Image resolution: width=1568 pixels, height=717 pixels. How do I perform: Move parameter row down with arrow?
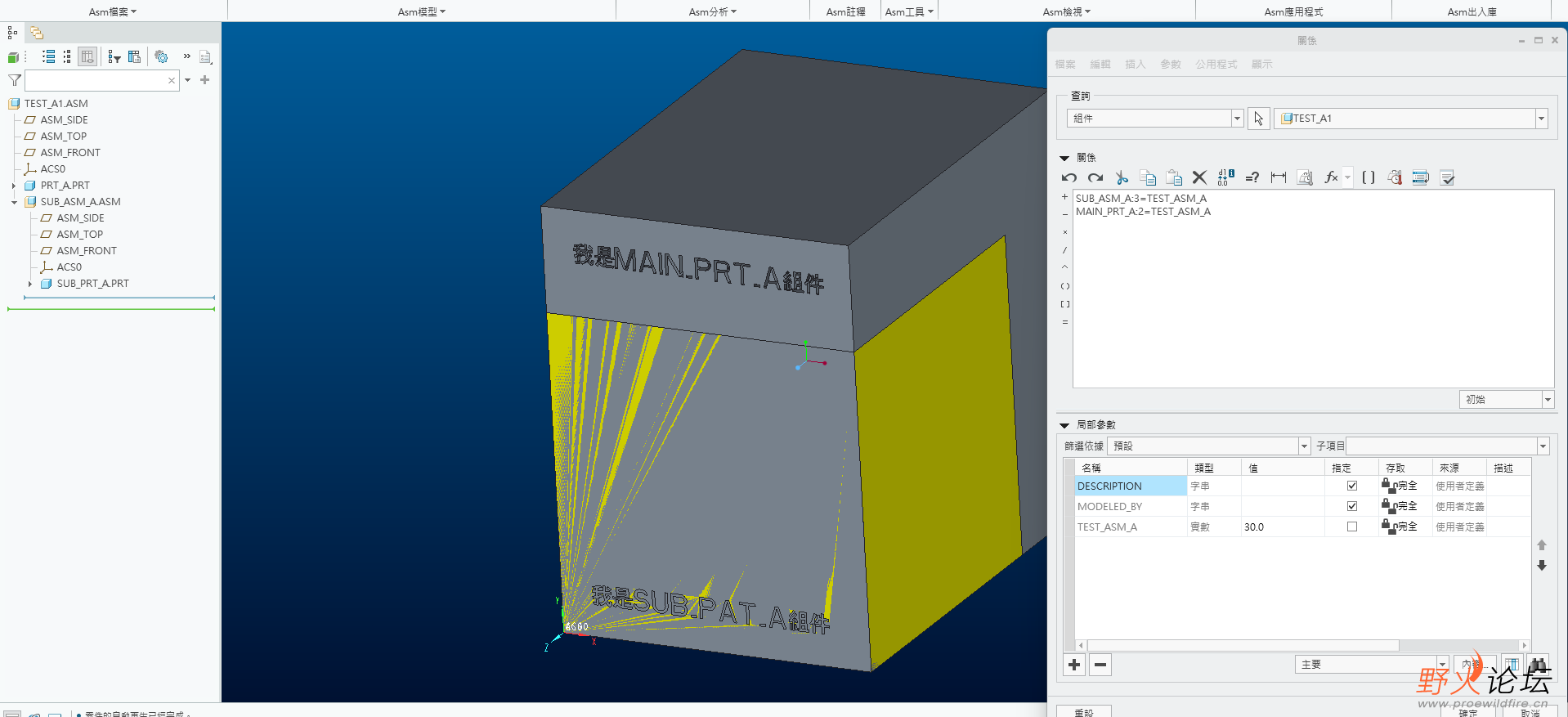(1542, 565)
